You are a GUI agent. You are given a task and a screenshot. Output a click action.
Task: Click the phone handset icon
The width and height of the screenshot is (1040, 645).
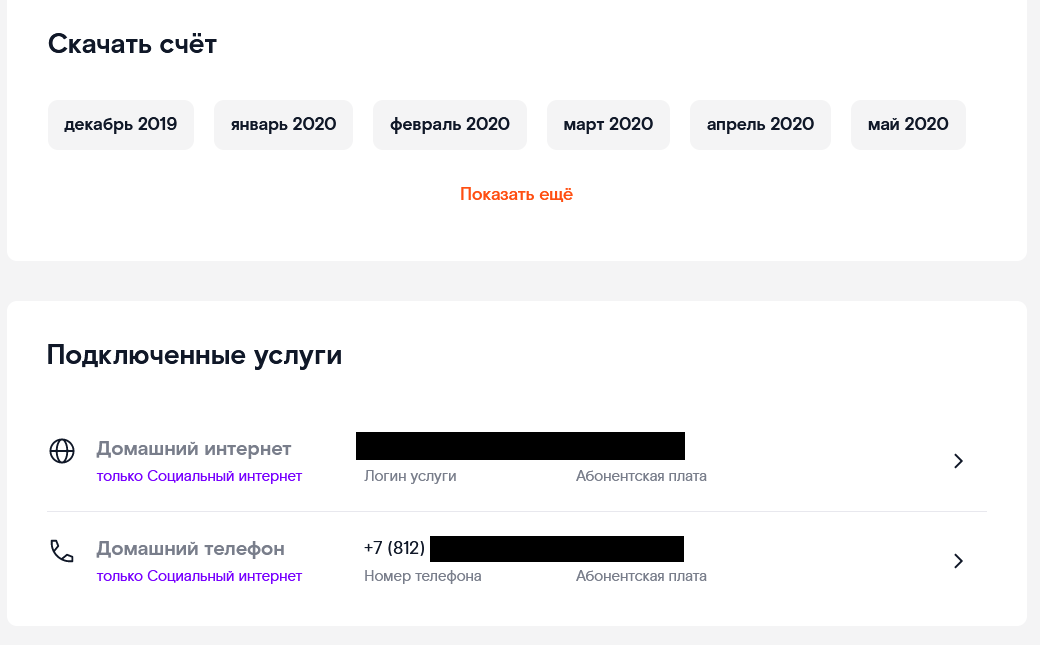[x=62, y=551]
